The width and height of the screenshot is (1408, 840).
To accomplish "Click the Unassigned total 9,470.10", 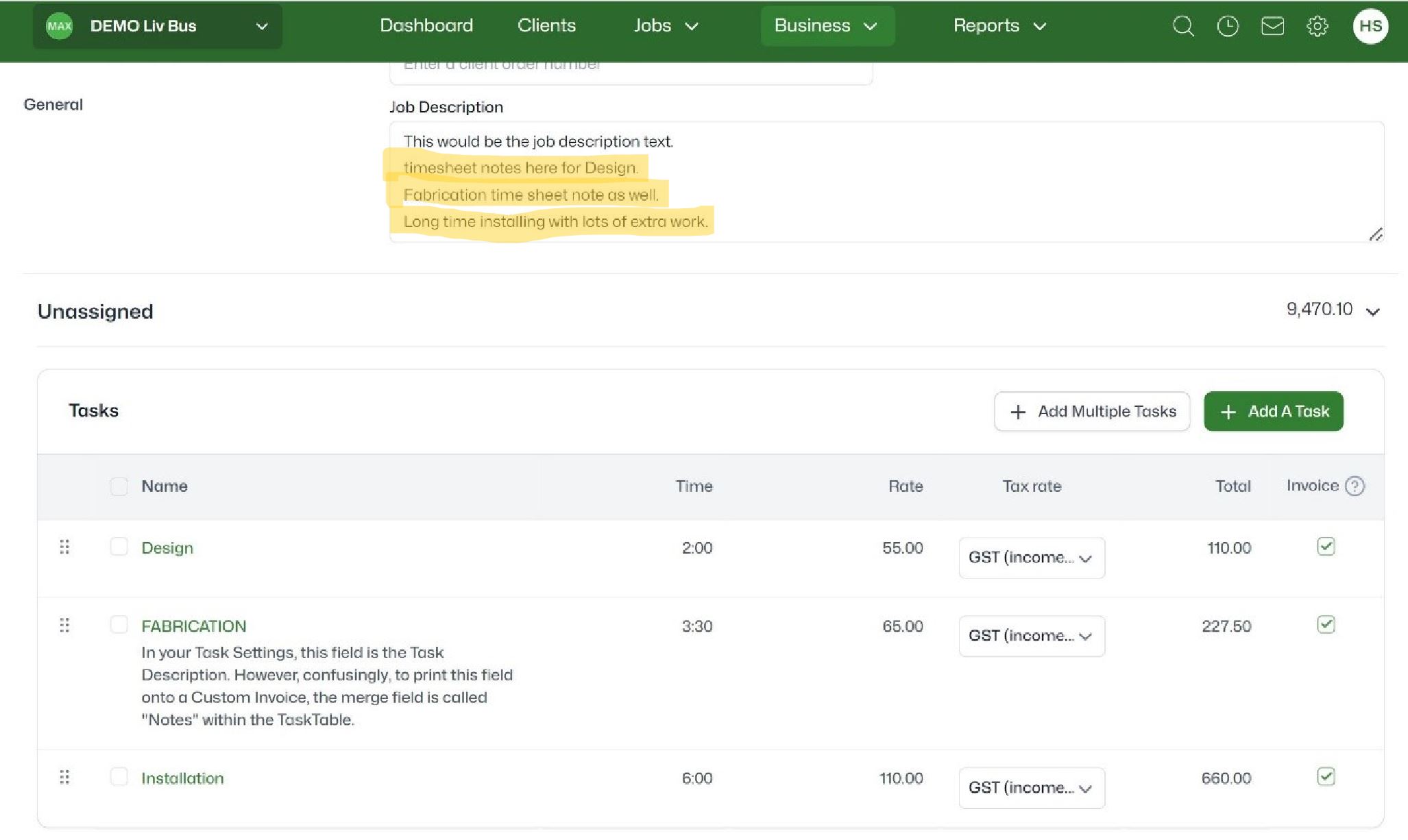I will [x=1320, y=310].
